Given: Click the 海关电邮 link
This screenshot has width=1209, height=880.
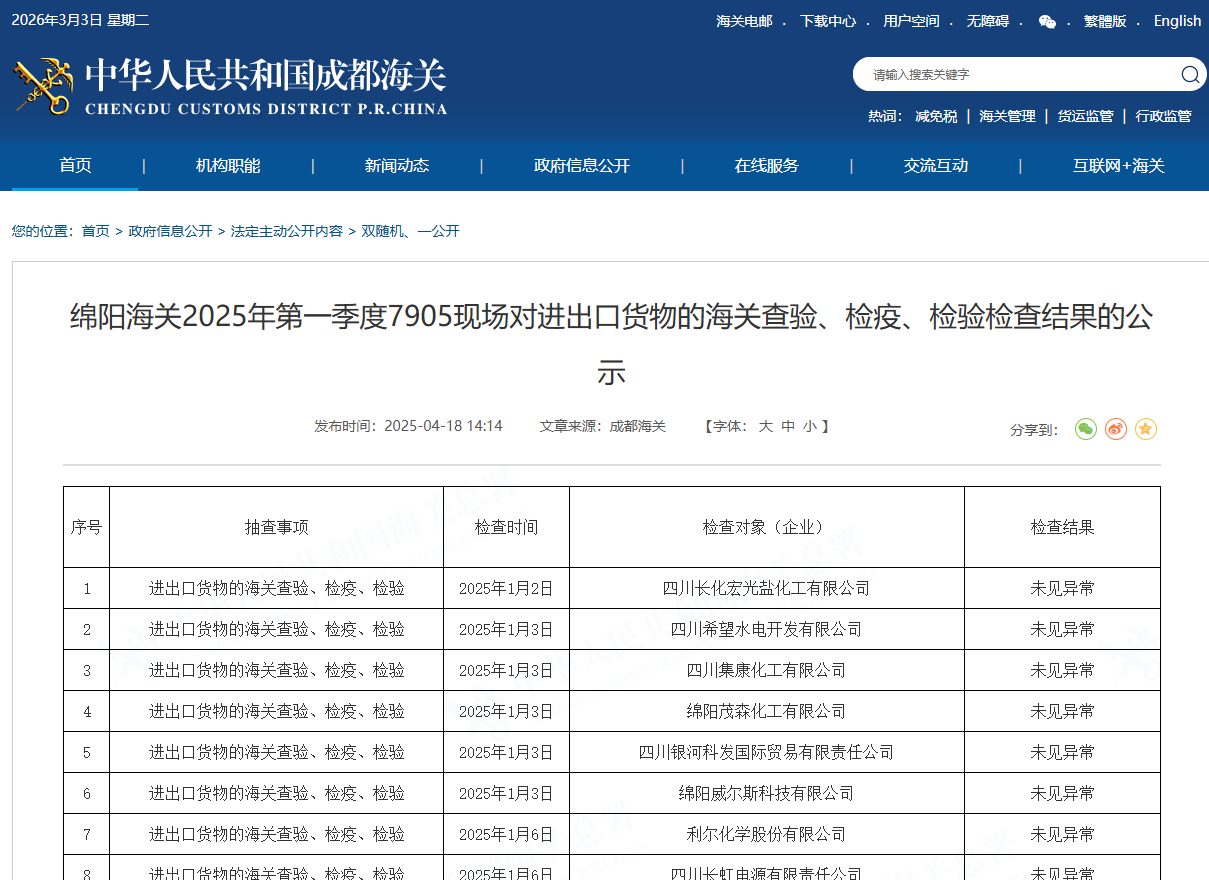Looking at the screenshot, I should coord(744,21).
